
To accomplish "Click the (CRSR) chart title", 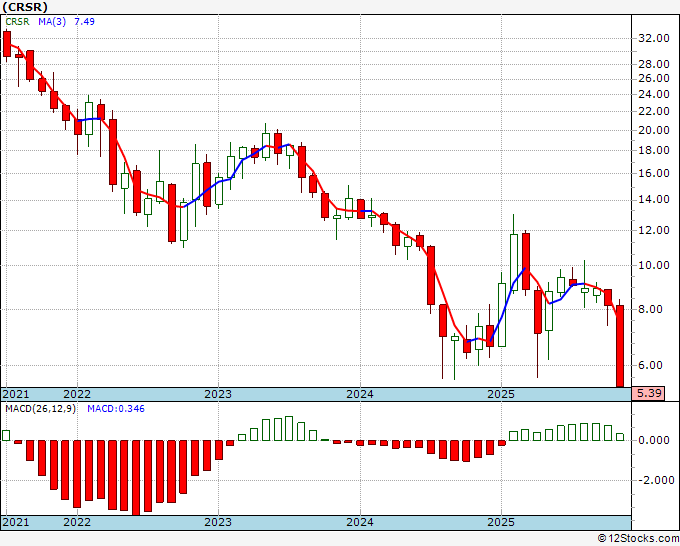I will (x=25, y=7).
